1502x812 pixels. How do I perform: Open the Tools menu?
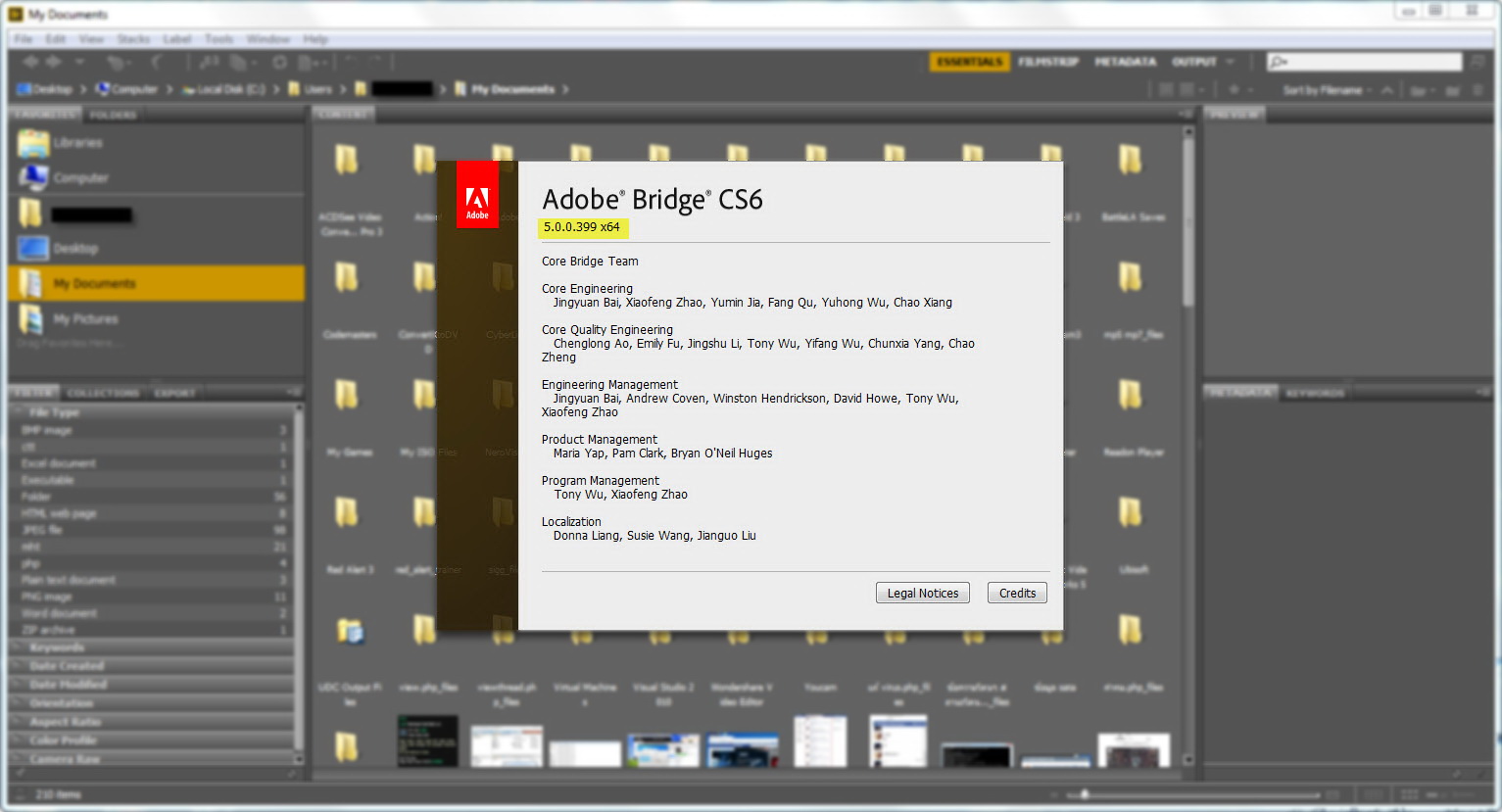pyautogui.click(x=219, y=39)
